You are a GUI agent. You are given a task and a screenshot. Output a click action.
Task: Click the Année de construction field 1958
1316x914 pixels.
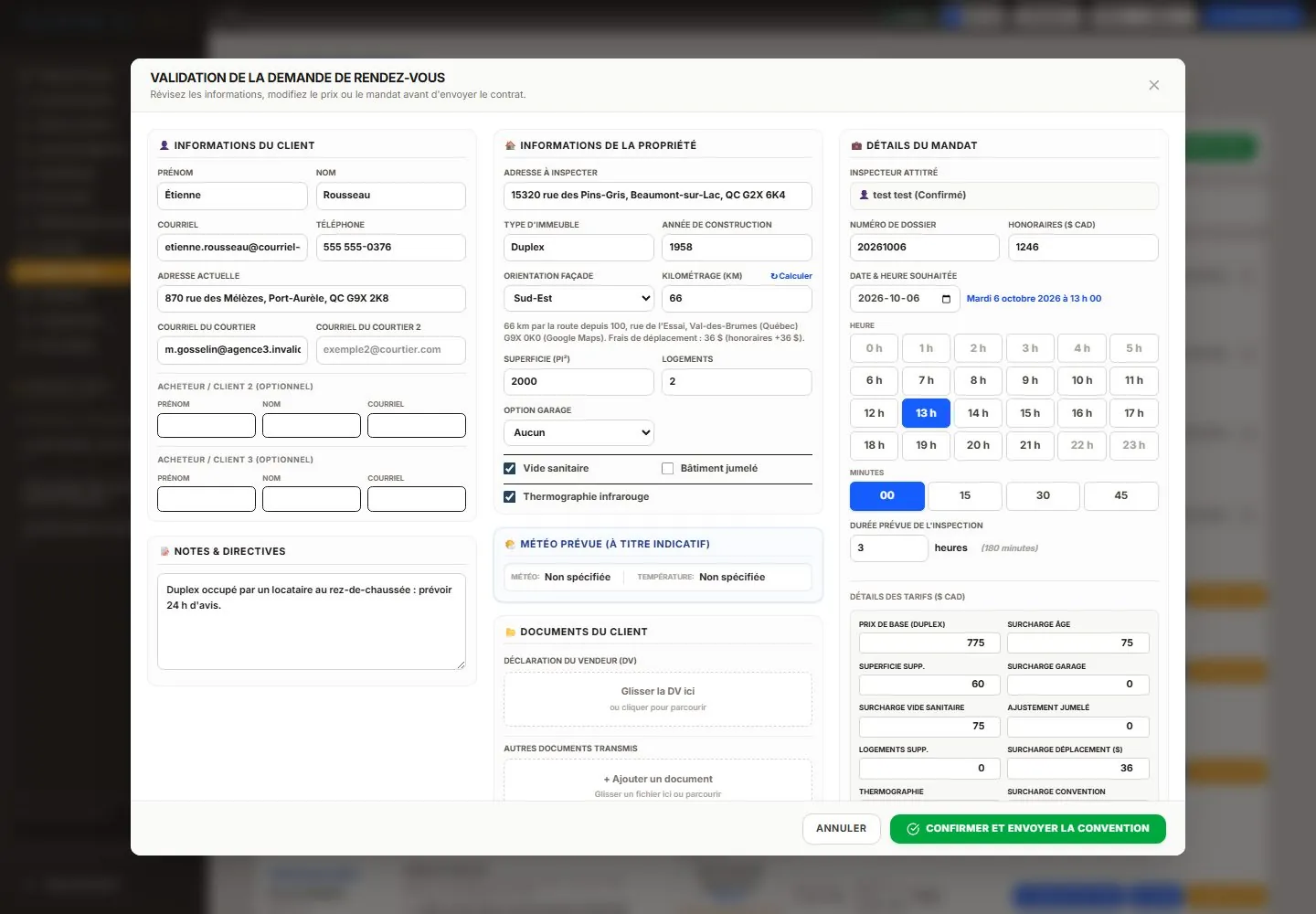pos(737,247)
